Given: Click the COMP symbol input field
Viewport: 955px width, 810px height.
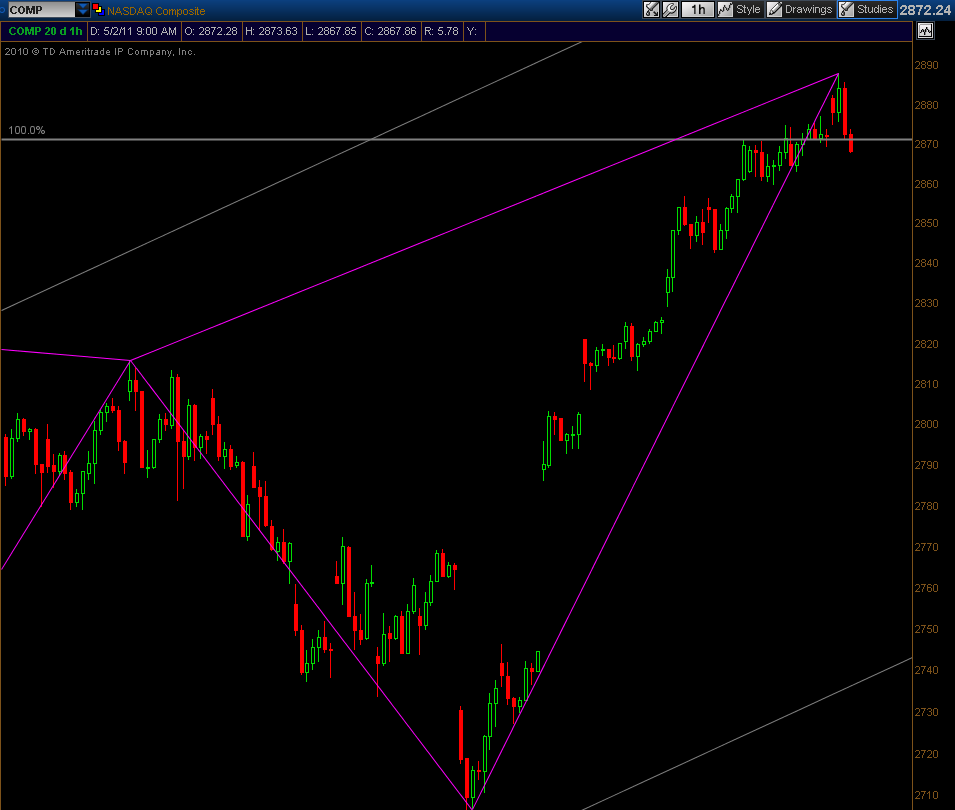Looking at the screenshot, I should pos(38,10).
